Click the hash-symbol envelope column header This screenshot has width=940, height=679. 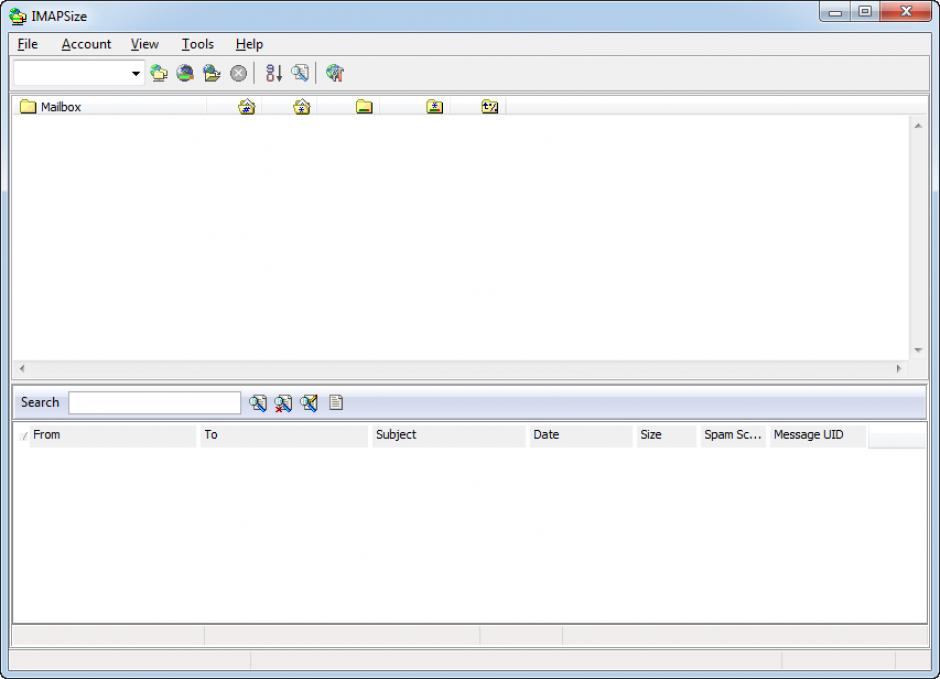click(246, 107)
